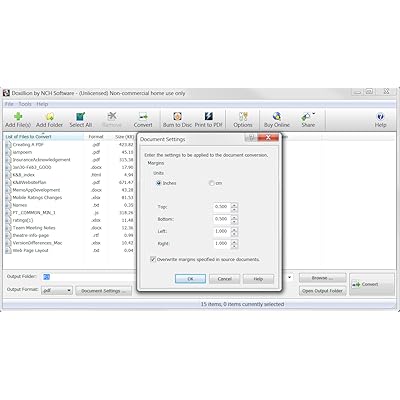Select the ratings(1) file row
The image size is (400, 400).
(x=70, y=220)
